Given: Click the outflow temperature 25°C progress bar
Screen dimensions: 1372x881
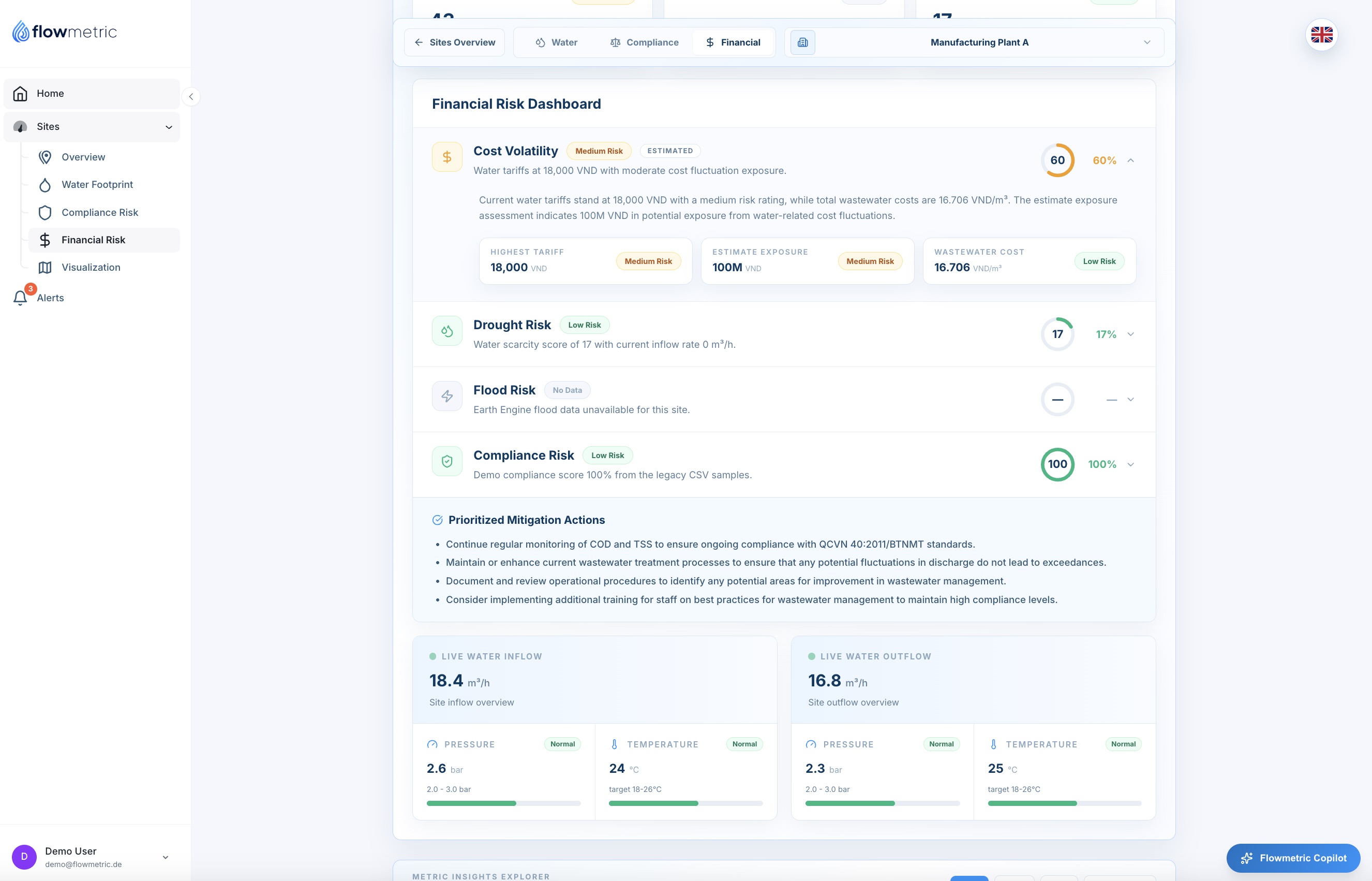Looking at the screenshot, I should [1065, 803].
